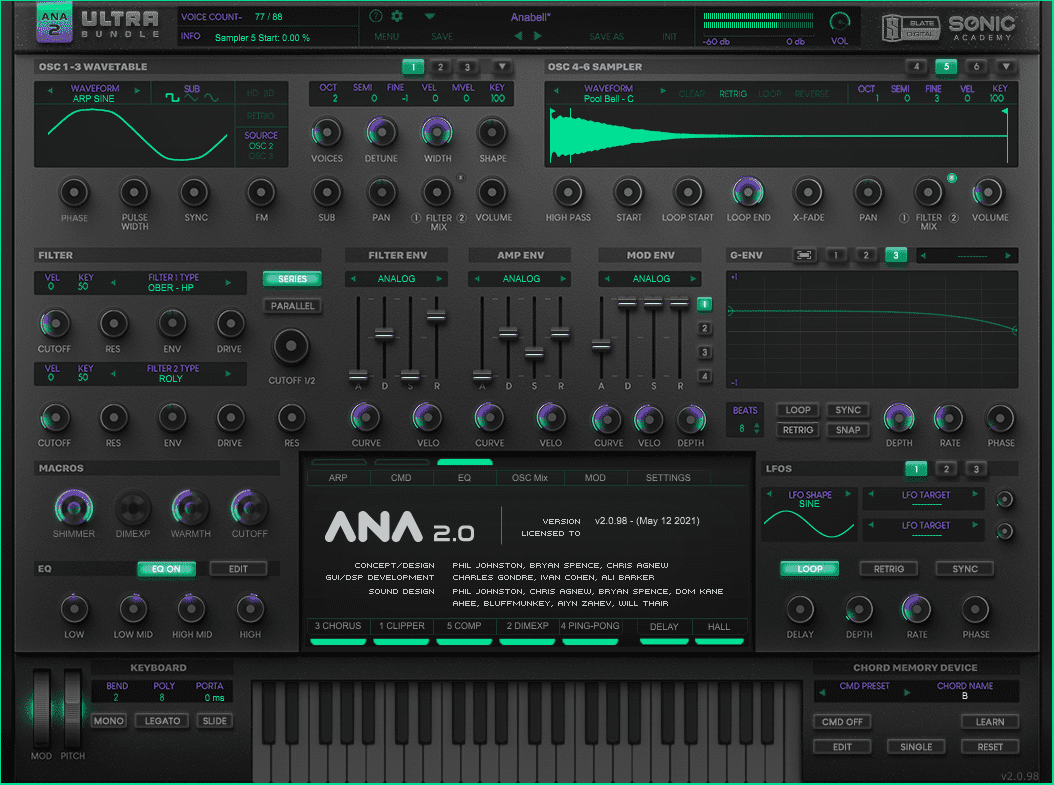
Task: Click next waveform arrow in OSC 4-6 sampler
Action: tap(663, 90)
